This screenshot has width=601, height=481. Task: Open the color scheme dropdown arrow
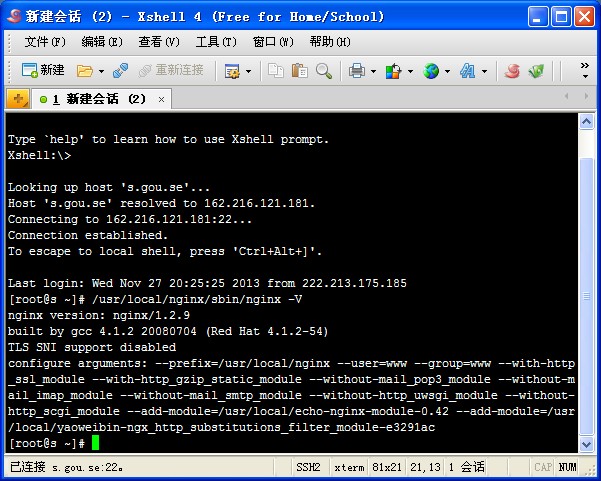pyautogui.click(x=410, y=71)
